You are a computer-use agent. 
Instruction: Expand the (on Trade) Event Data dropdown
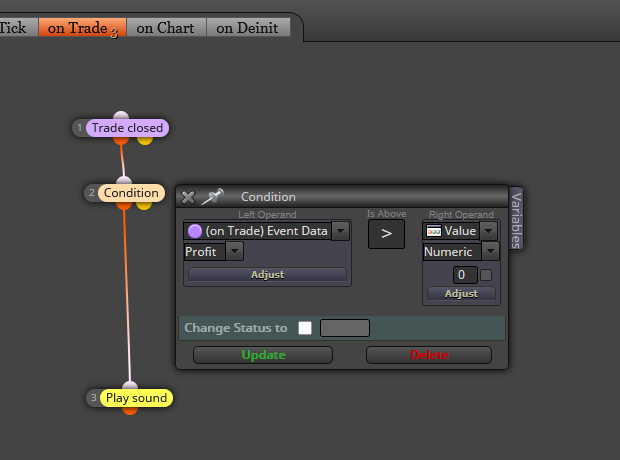(x=340, y=231)
